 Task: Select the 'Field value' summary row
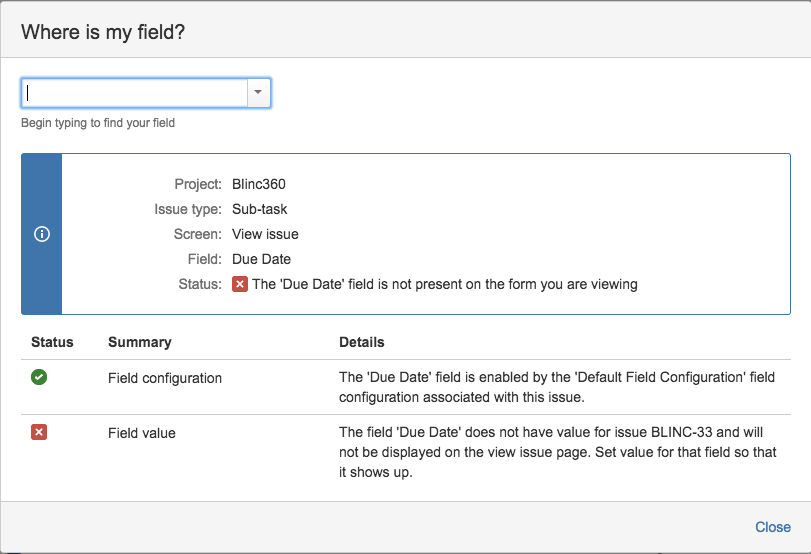[x=142, y=433]
